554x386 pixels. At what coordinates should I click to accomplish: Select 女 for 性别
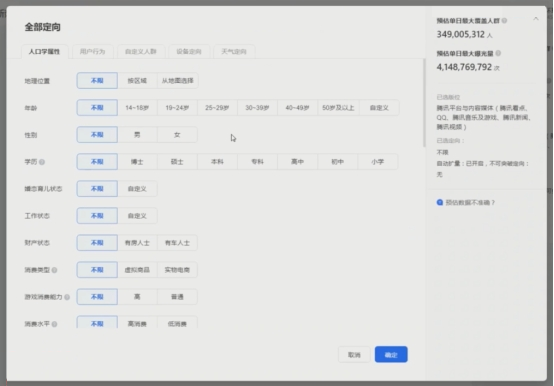pos(177,135)
